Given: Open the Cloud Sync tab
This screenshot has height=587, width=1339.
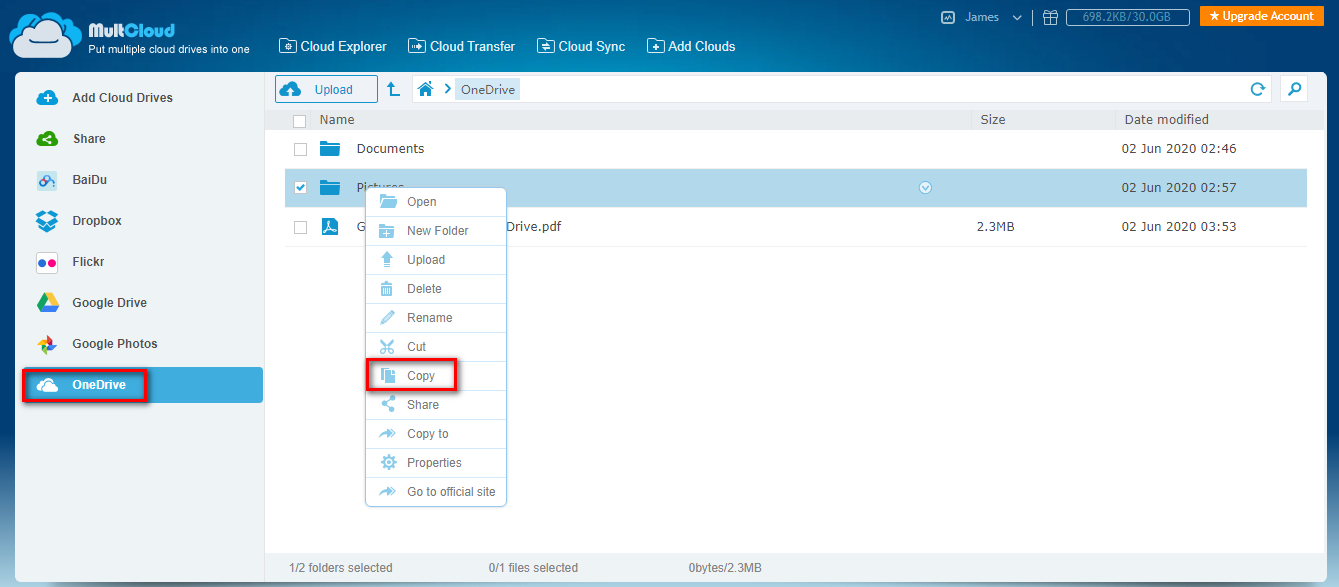Looking at the screenshot, I should click(x=581, y=46).
